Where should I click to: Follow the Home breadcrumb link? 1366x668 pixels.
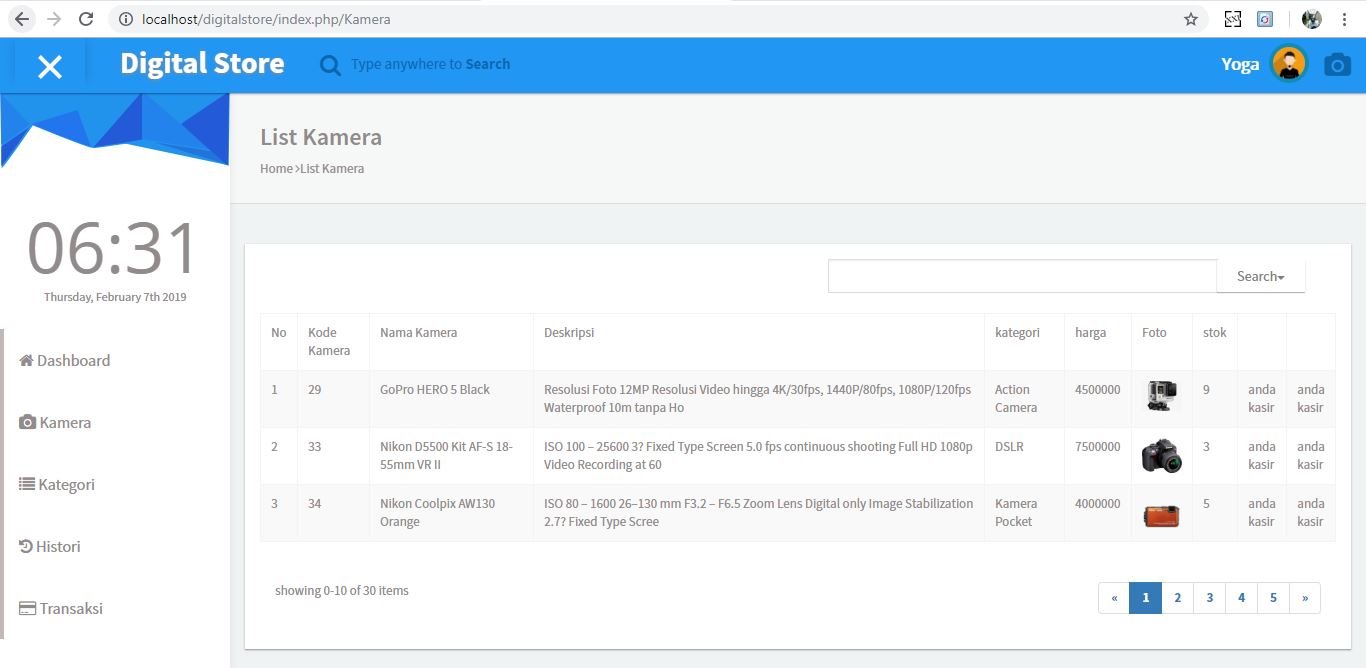pos(276,168)
